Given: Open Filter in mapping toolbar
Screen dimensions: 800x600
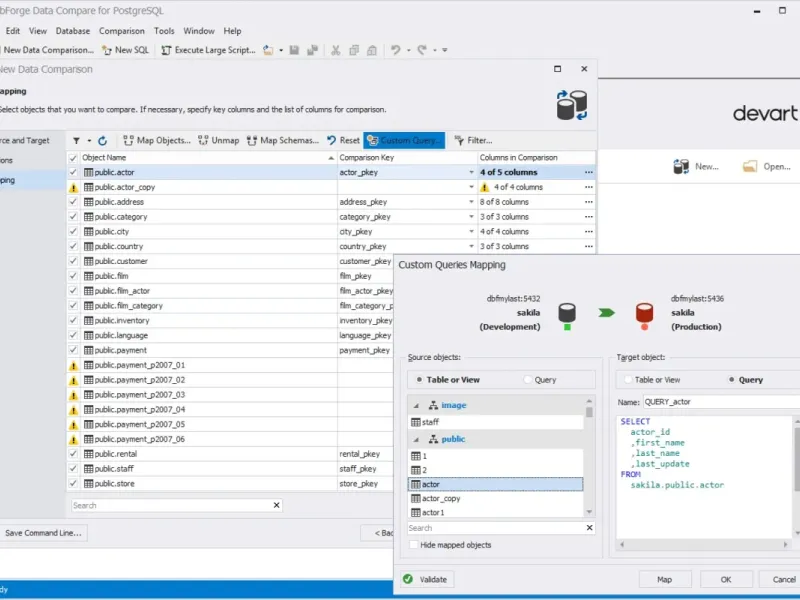Looking at the screenshot, I should click(473, 140).
